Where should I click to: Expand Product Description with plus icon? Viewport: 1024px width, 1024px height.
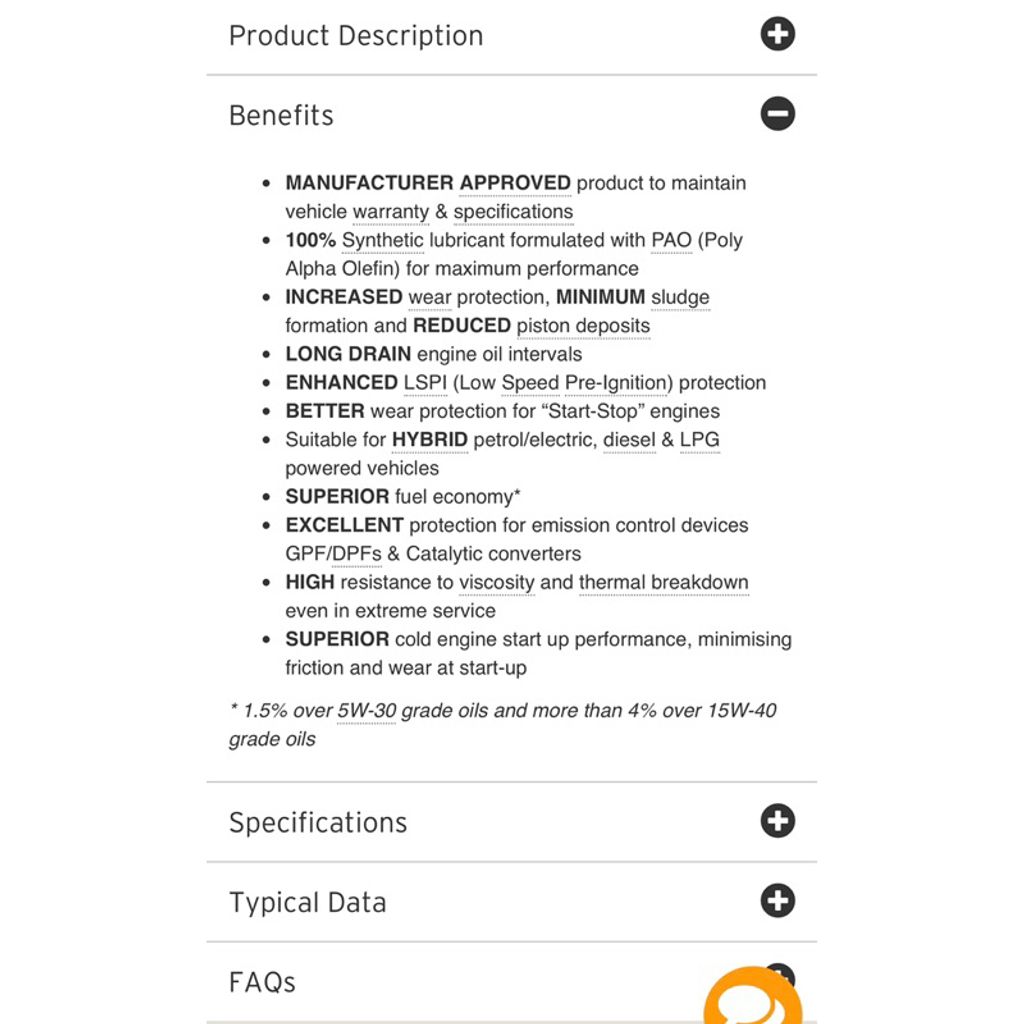coord(777,34)
